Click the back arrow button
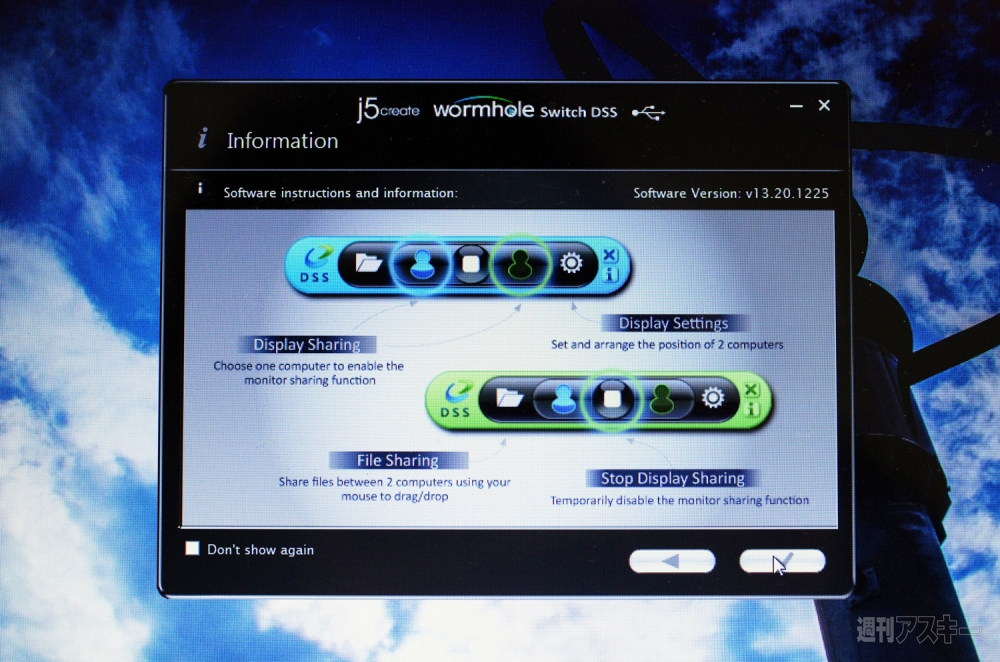This screenshot has height=662, width=1000. 672,561
